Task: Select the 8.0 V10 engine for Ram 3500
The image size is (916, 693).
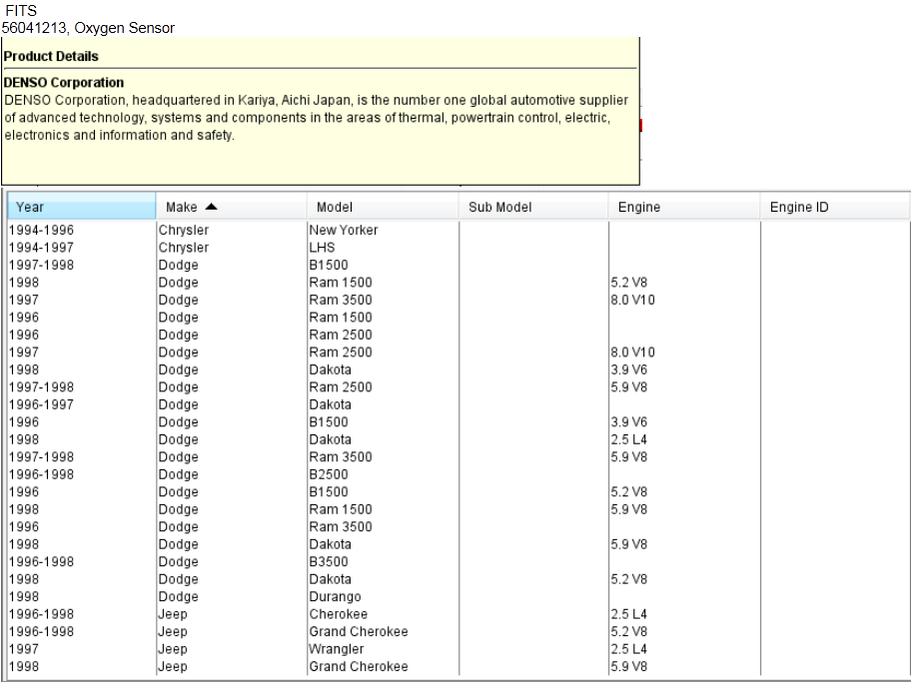Action: point(632,300)
